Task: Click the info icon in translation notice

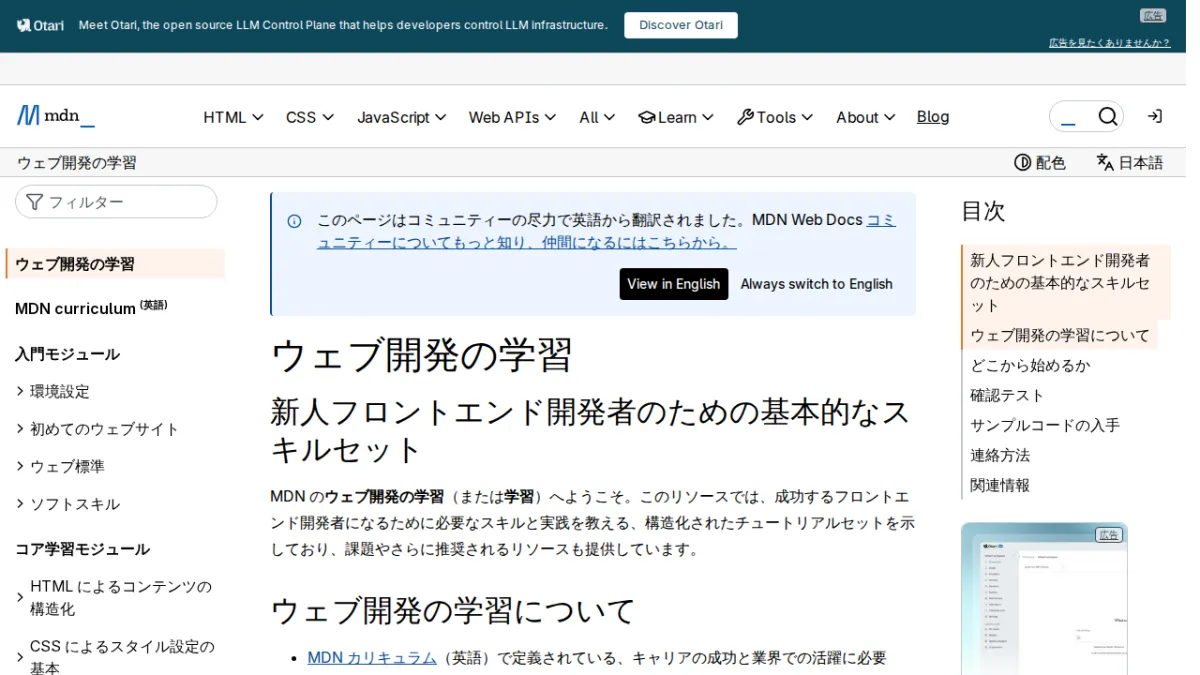Action: click(294, 221)
